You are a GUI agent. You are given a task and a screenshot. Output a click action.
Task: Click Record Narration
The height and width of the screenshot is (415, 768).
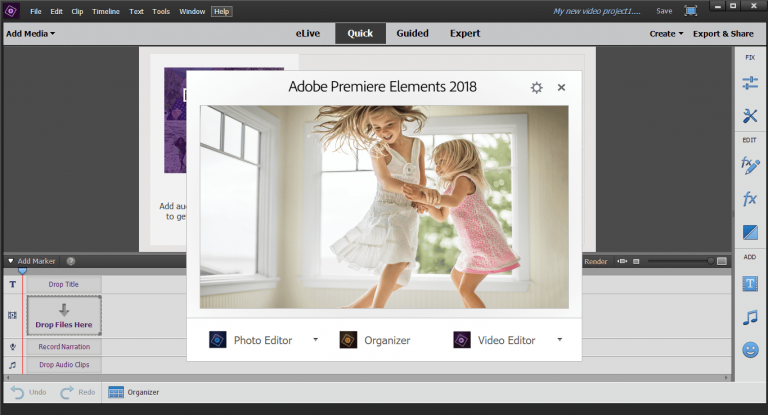point(64,346)
